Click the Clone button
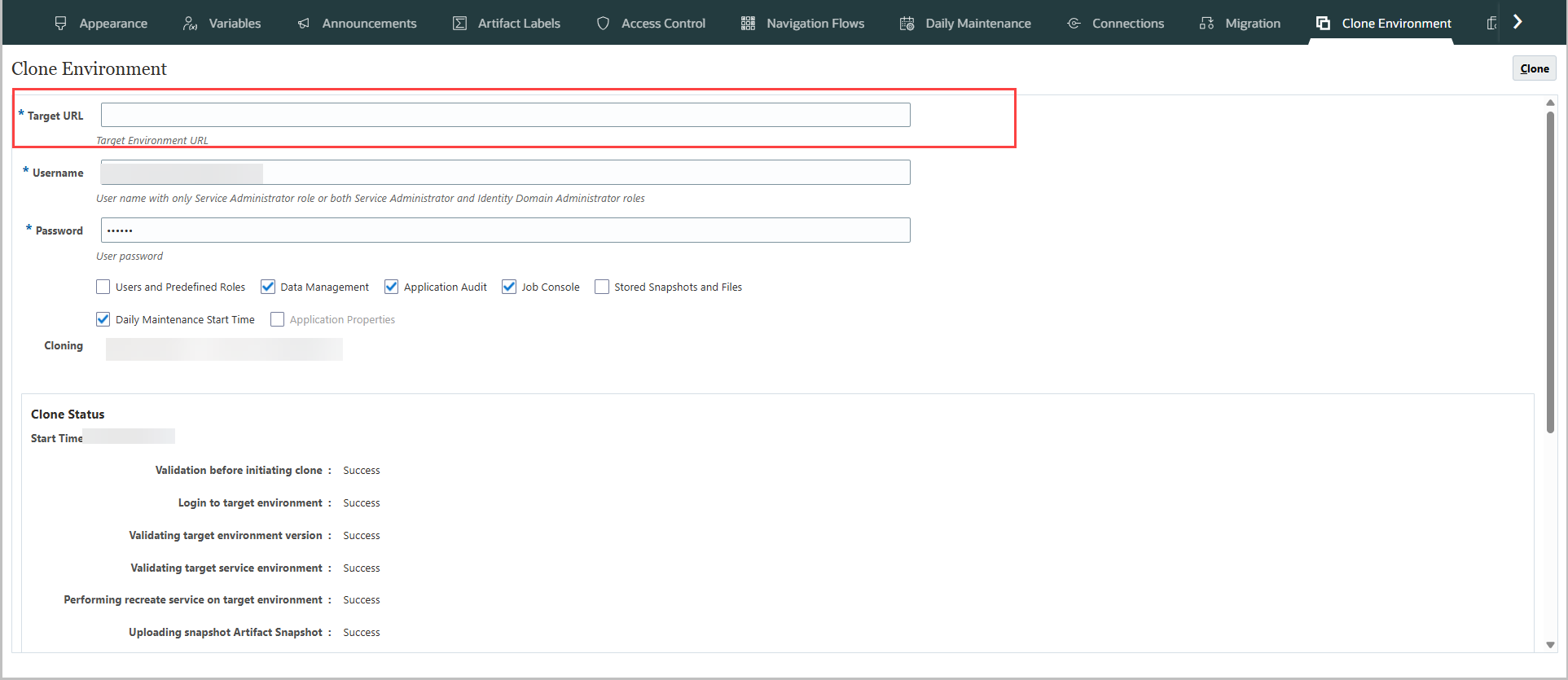 1535,68
